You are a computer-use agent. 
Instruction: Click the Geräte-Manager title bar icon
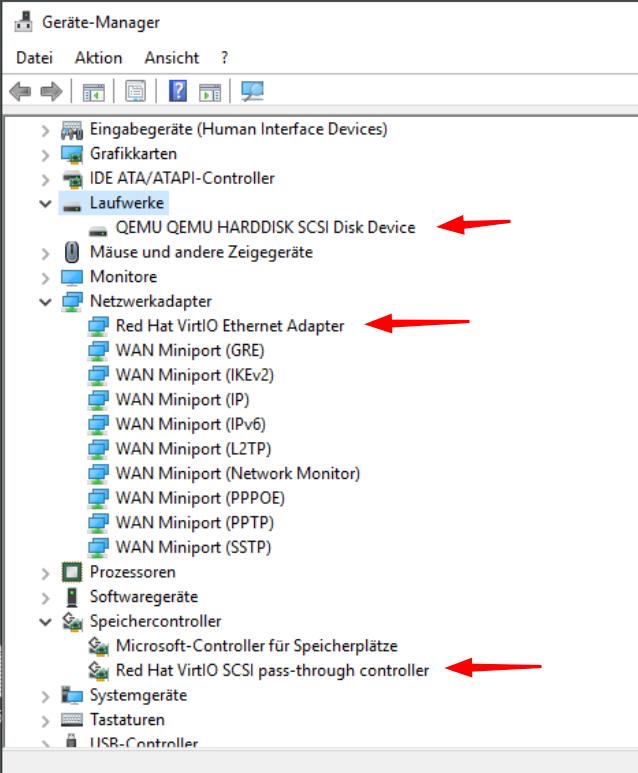(23, 22)
